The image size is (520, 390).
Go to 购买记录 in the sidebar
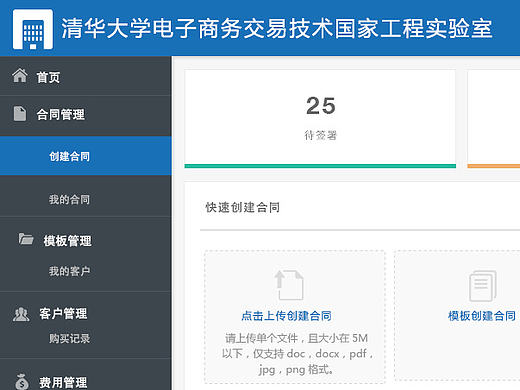[x=69, y=338]
